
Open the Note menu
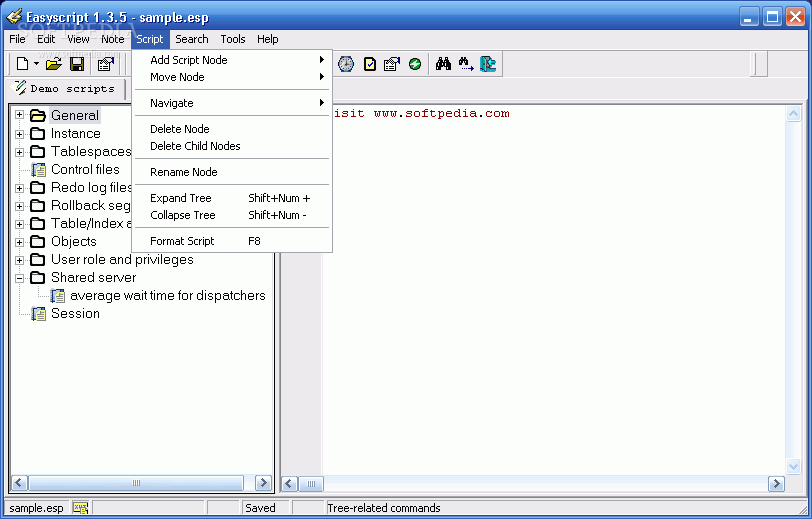[x=112, y=39]
